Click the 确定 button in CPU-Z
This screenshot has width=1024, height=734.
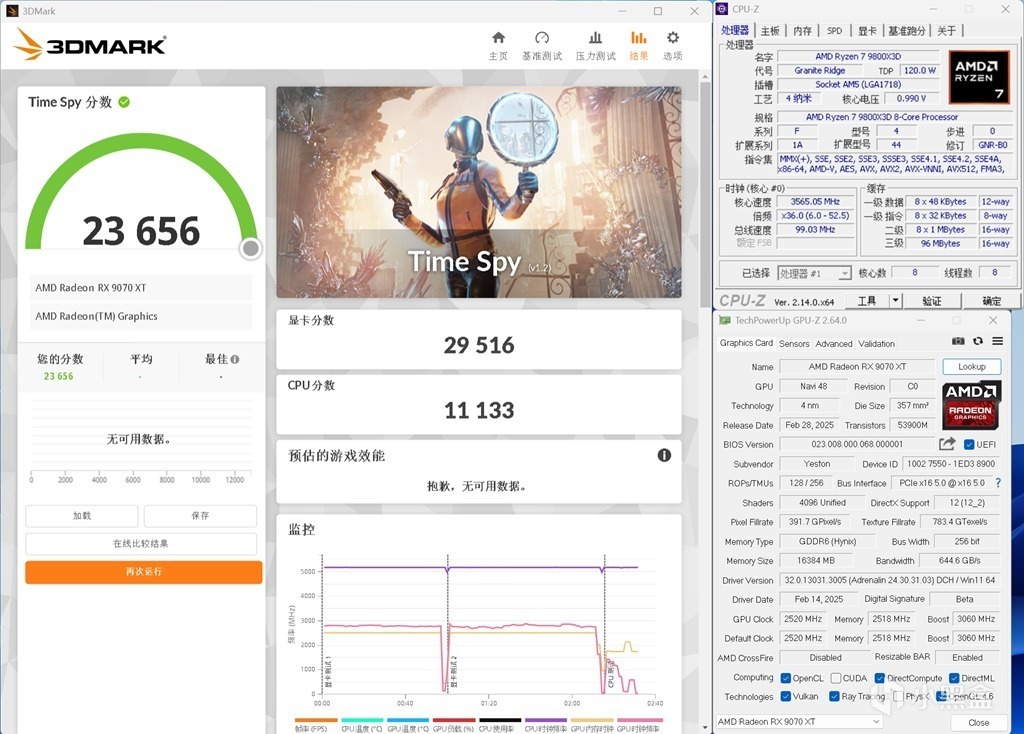pos(991,300)
